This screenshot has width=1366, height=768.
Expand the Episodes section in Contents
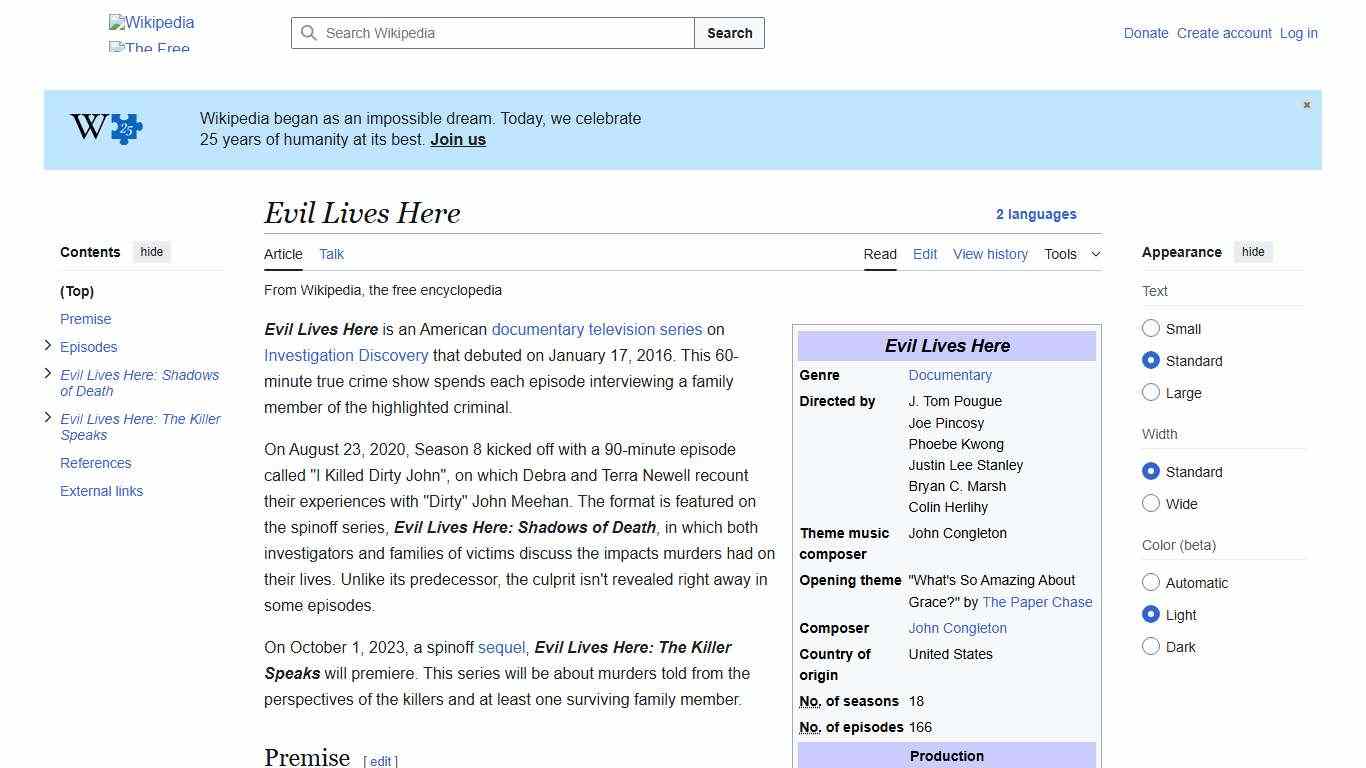[47, 345]
